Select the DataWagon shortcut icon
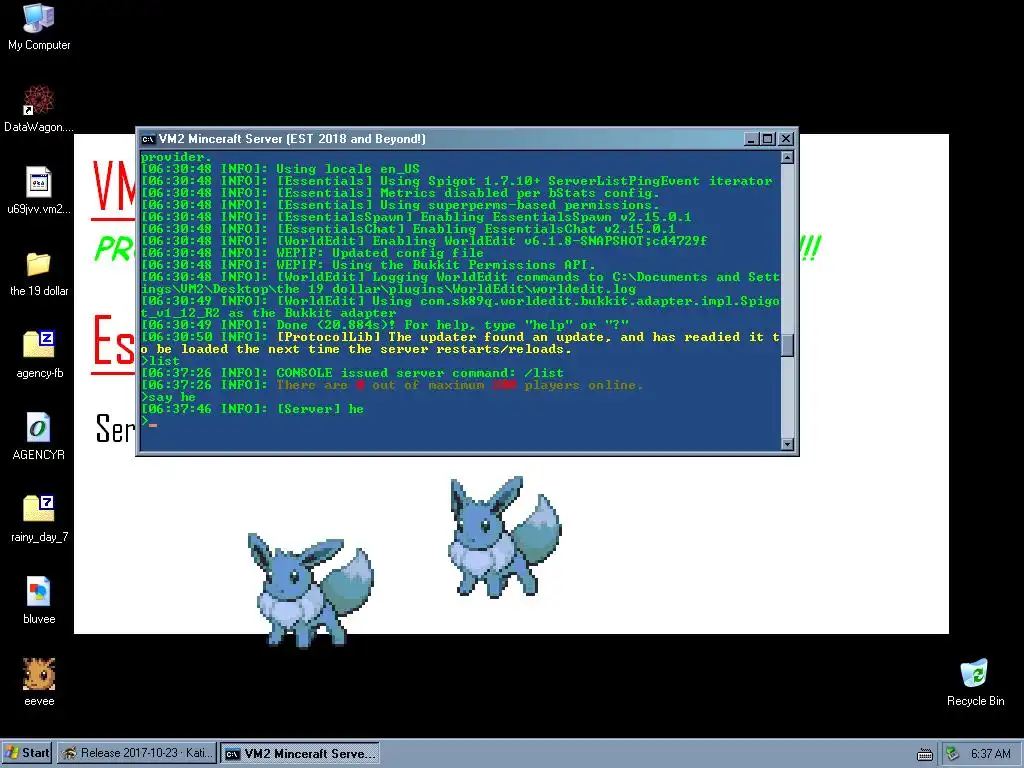 (x=39, y=108)
